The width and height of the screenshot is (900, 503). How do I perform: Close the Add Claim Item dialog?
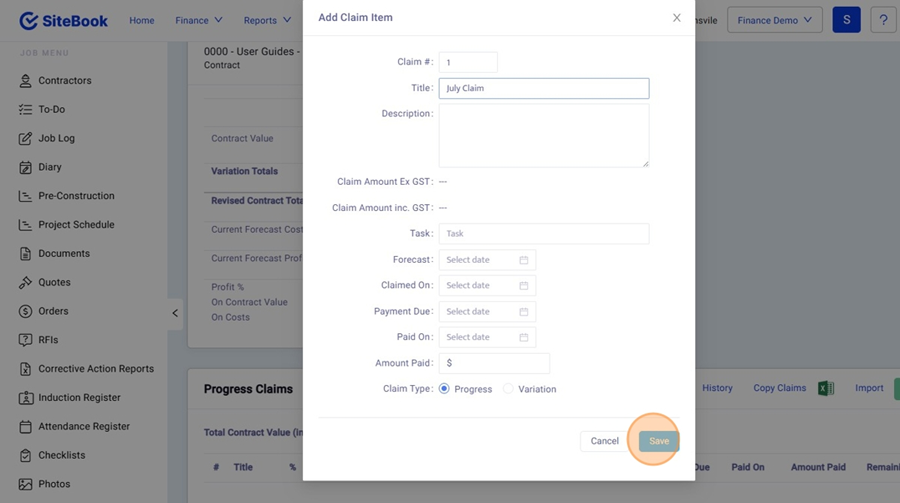[677, 18]
